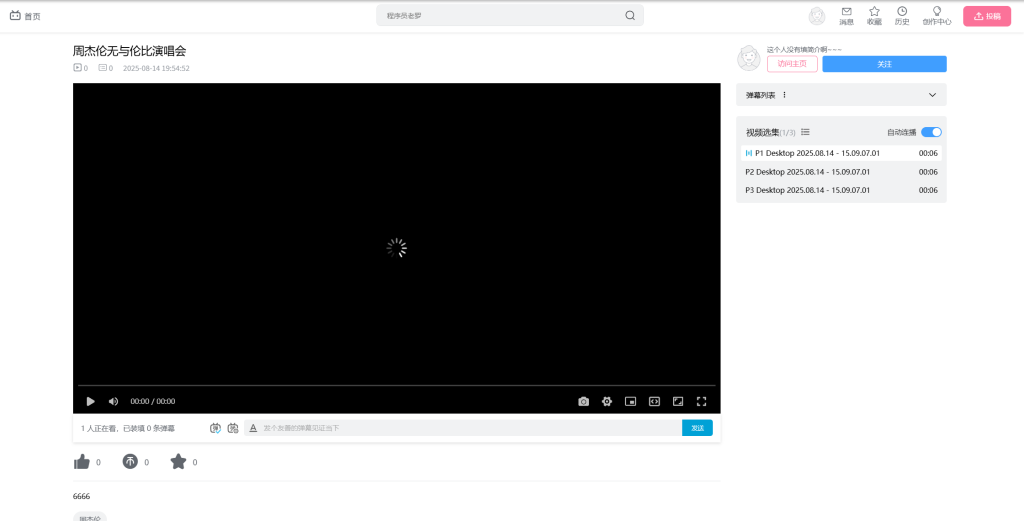The width and height of the screenshot is (1024, 521).
Task: Toggle the danmaku display switch icon
Action: (x=215, y=428)
